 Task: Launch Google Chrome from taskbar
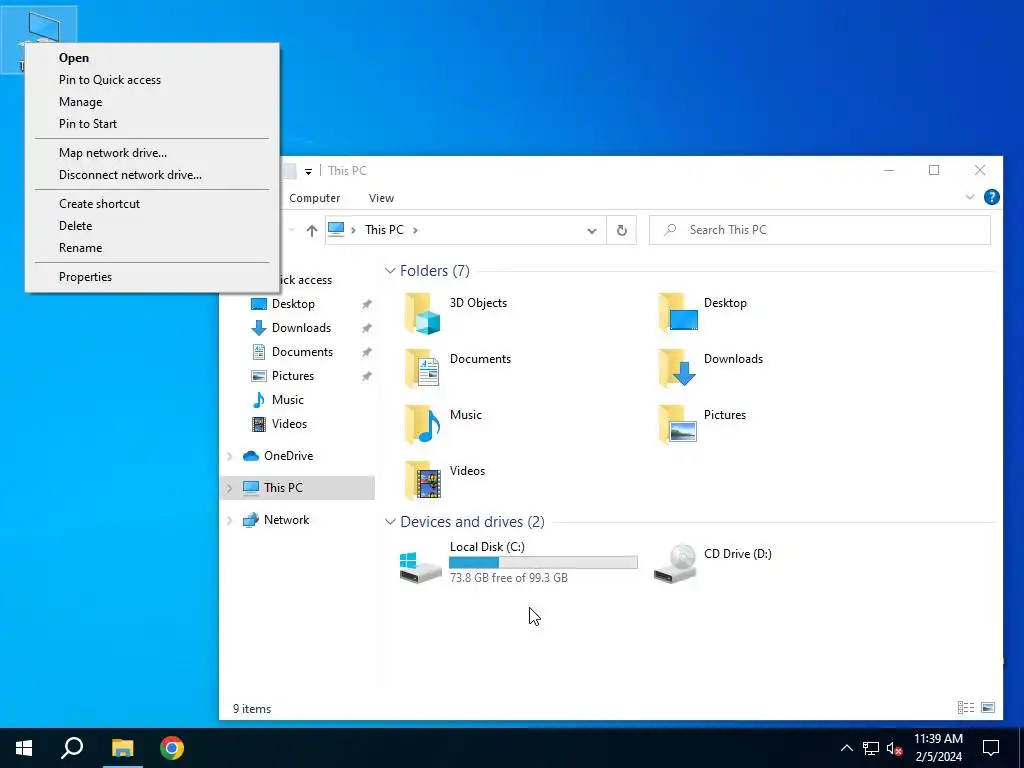pyautogui.click(x=172, y=748)
